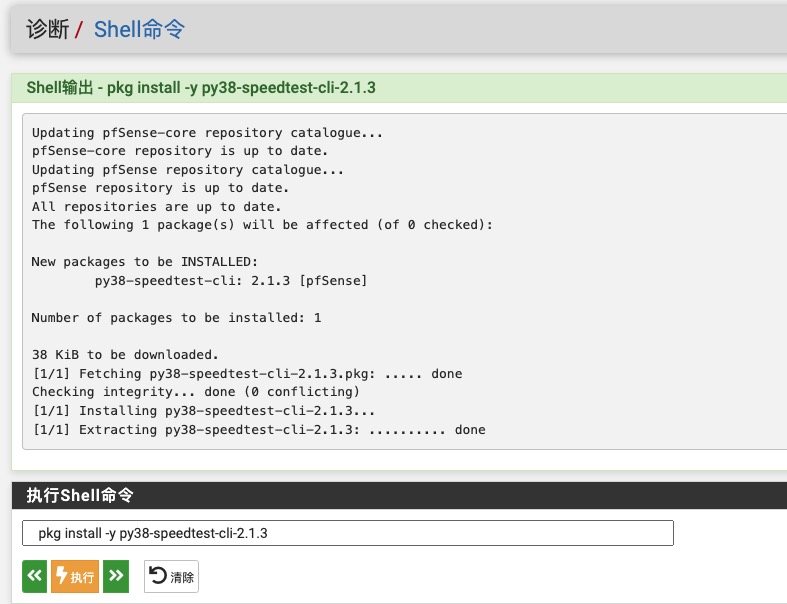
Task: Click the dark 执行Shell命令 panel header
Action: tap(80, 495)
